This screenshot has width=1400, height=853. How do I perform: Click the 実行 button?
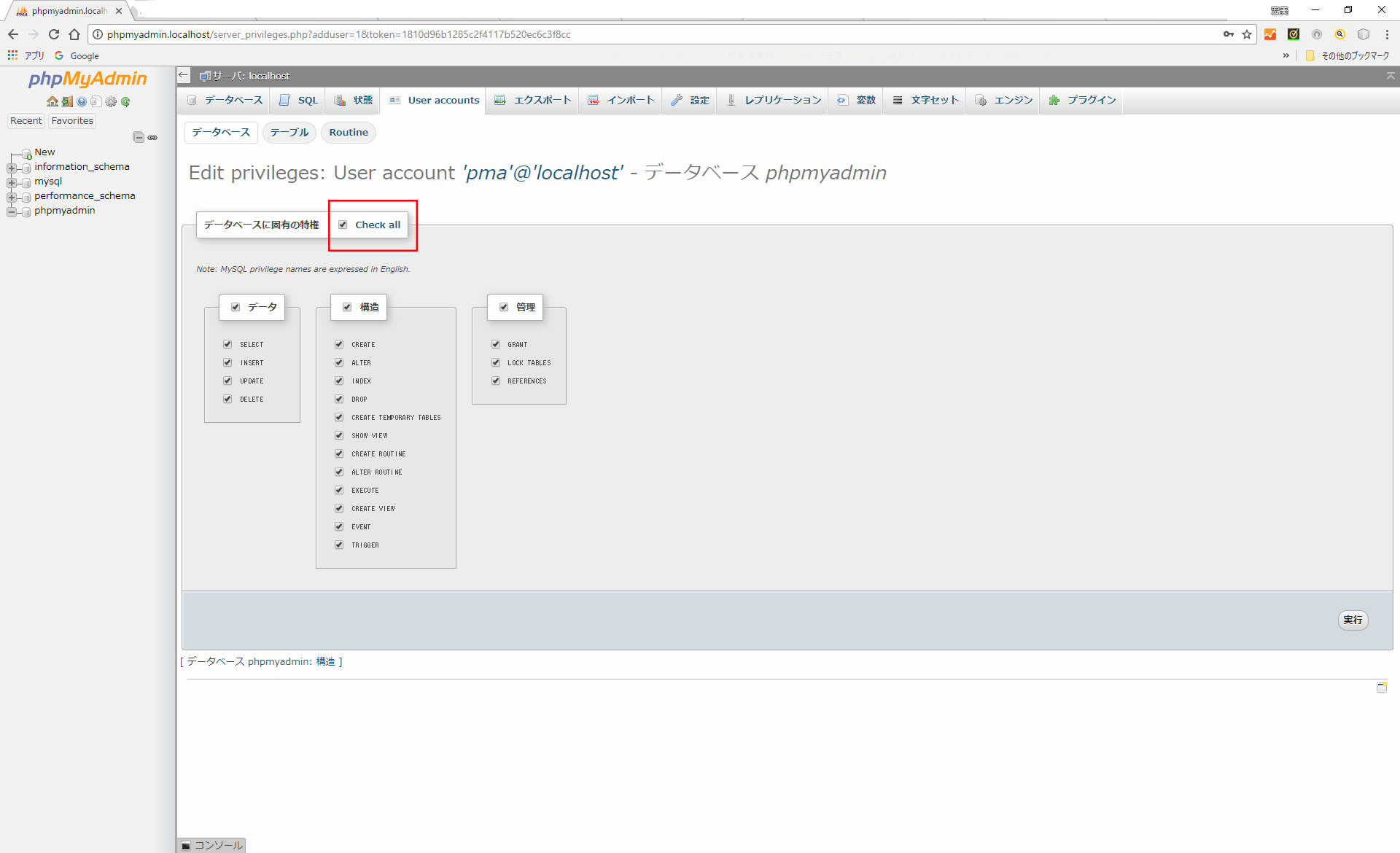1353,620
